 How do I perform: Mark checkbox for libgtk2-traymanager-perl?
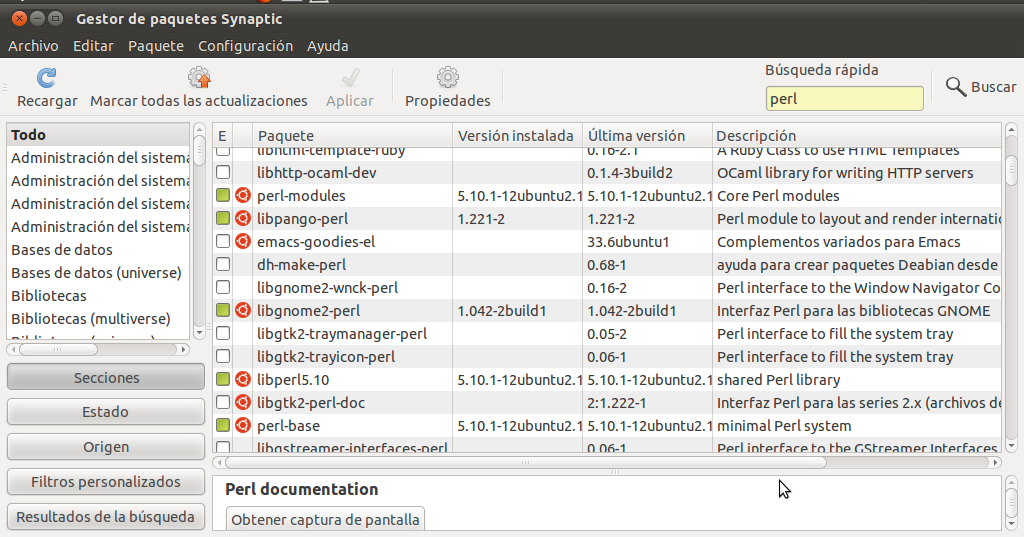pyautogui.click(x=223, y=333)
